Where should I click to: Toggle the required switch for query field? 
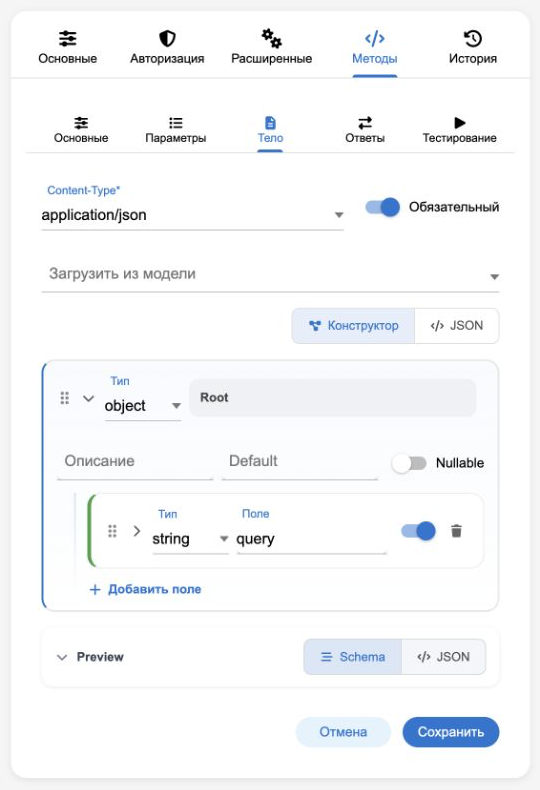coord(418,531)
